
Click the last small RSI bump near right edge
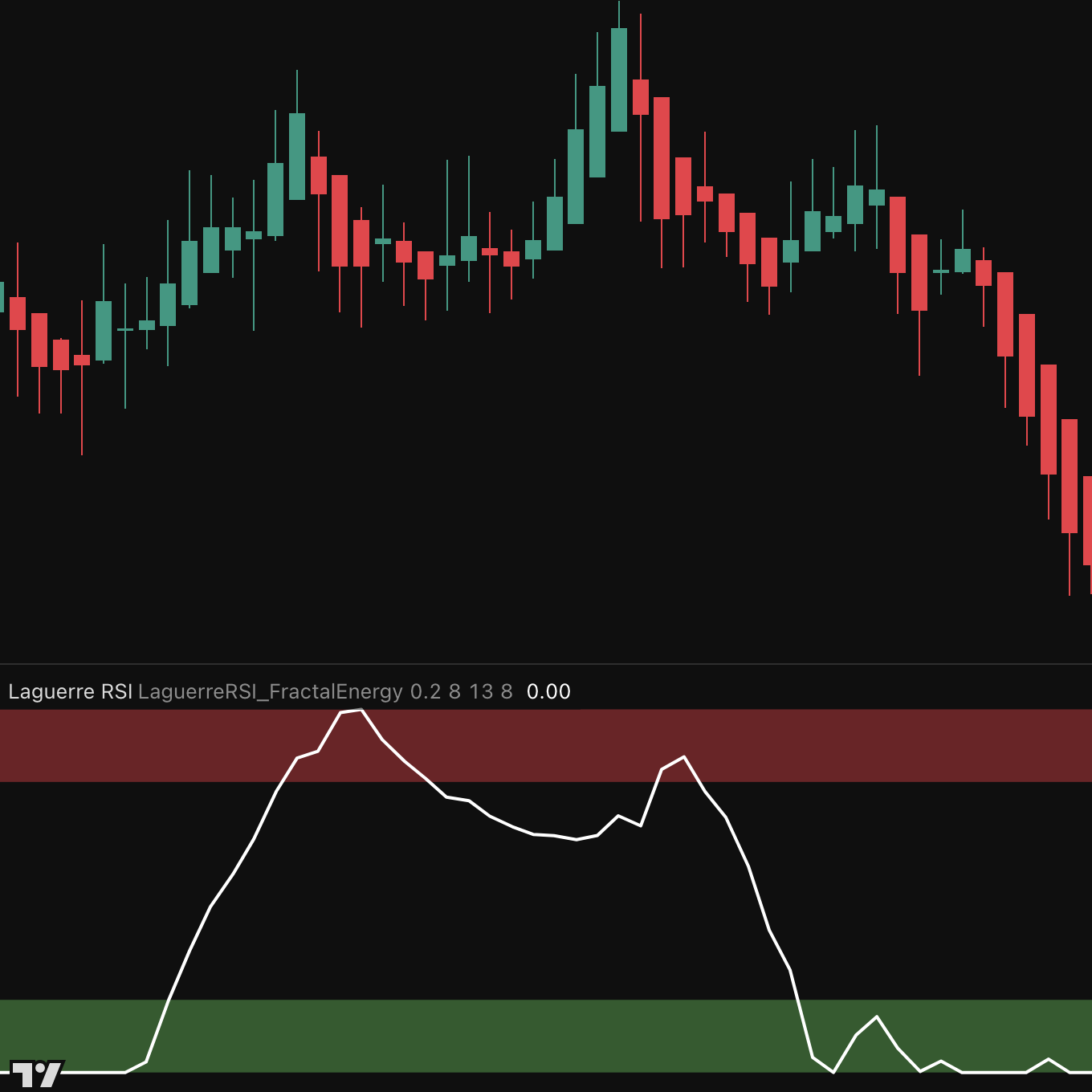(x=1048, y=1060)
